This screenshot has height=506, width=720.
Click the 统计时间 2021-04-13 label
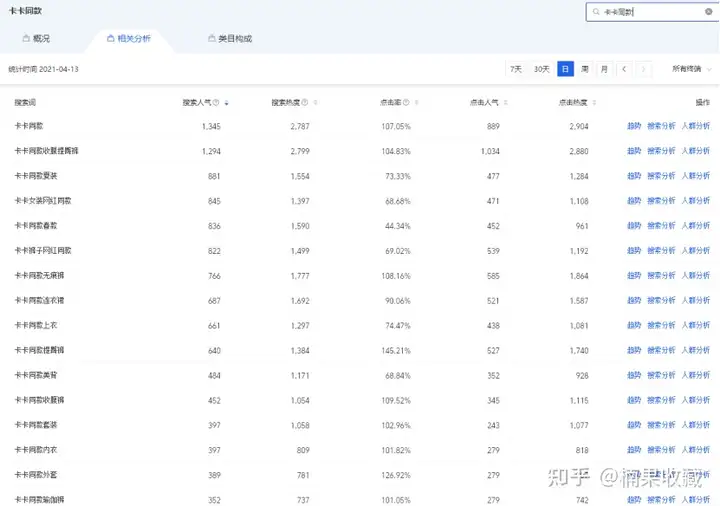tap(44, 69)
